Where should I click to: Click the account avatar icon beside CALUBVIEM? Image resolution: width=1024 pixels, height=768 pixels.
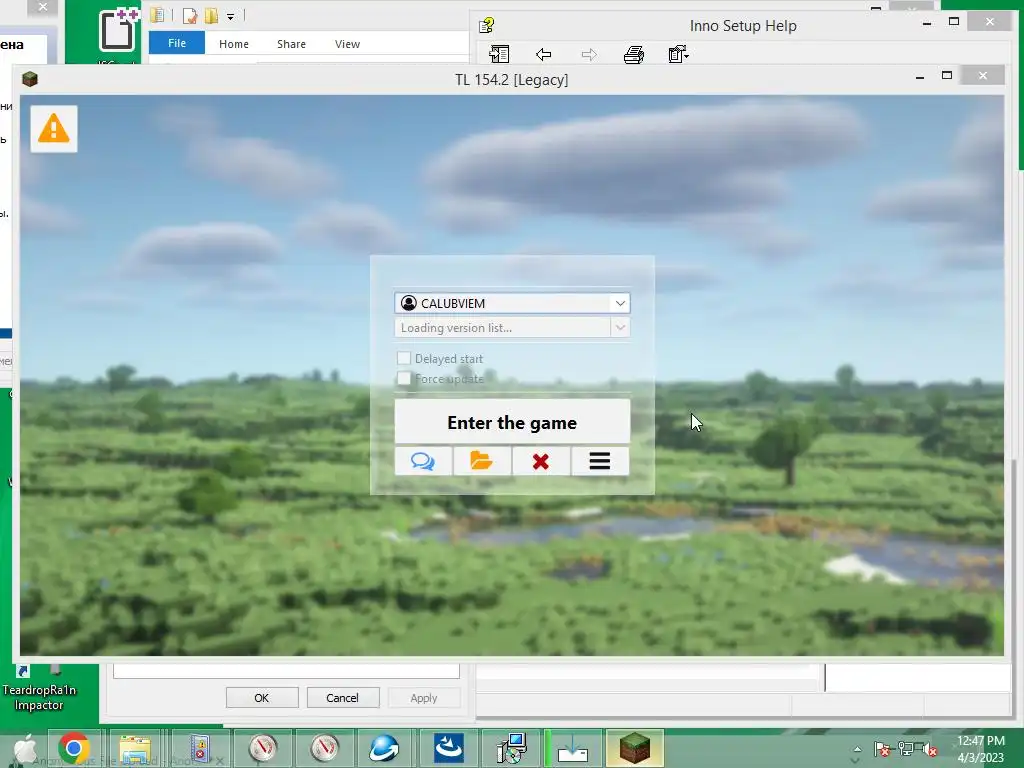pos(409,303)
